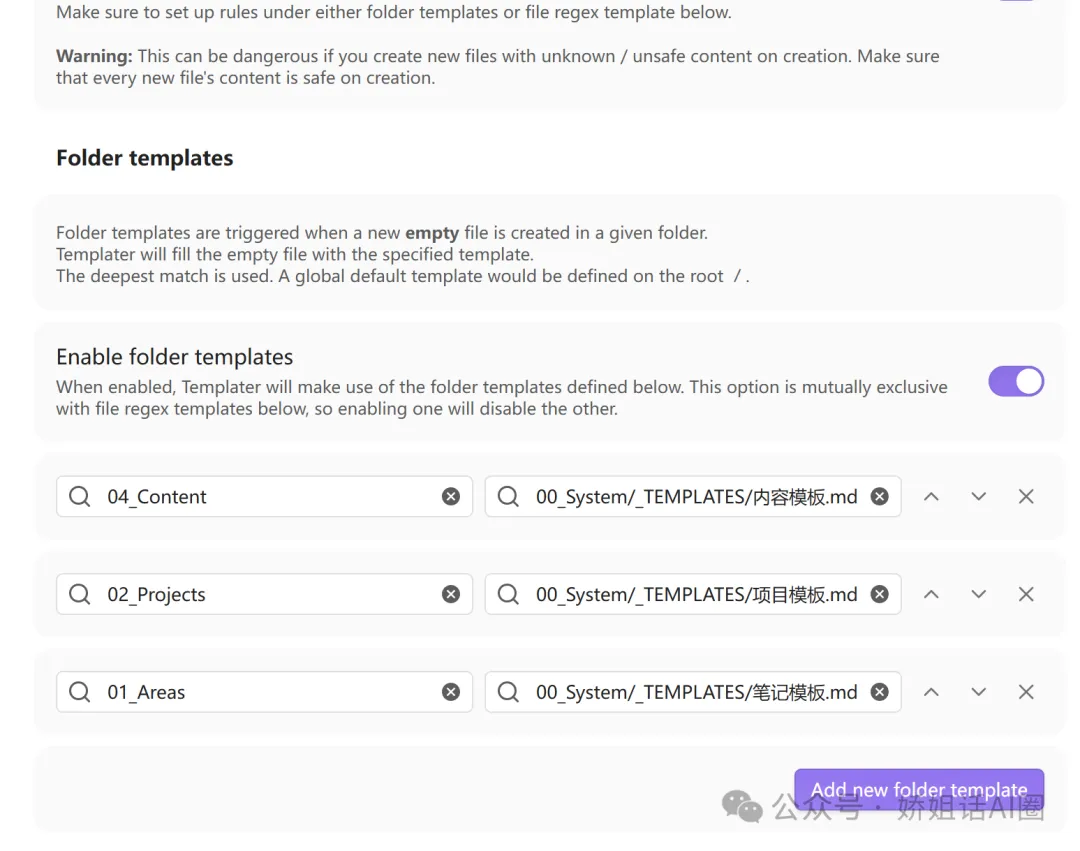Remove the 02_Projects folder template row
Screen dimensions: 1080x851
pos(1026,594)
